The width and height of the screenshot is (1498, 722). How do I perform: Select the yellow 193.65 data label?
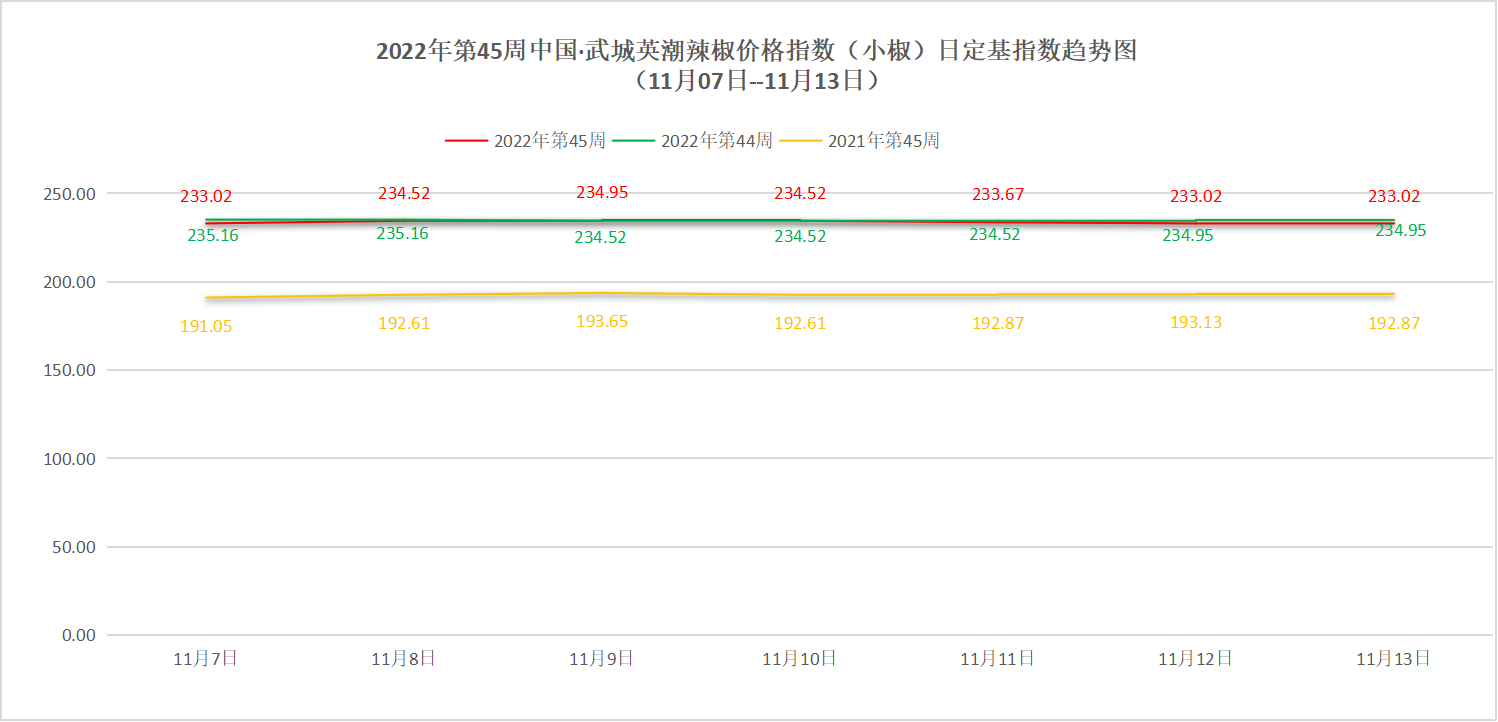(601, 322)
